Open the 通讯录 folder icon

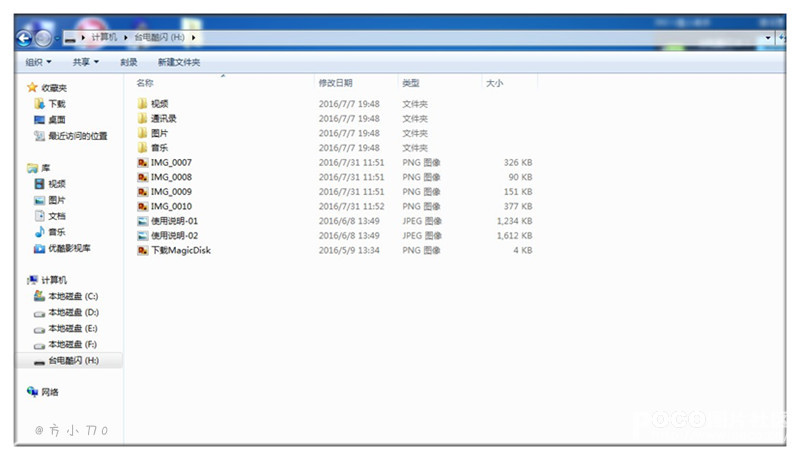pos(143,118)
